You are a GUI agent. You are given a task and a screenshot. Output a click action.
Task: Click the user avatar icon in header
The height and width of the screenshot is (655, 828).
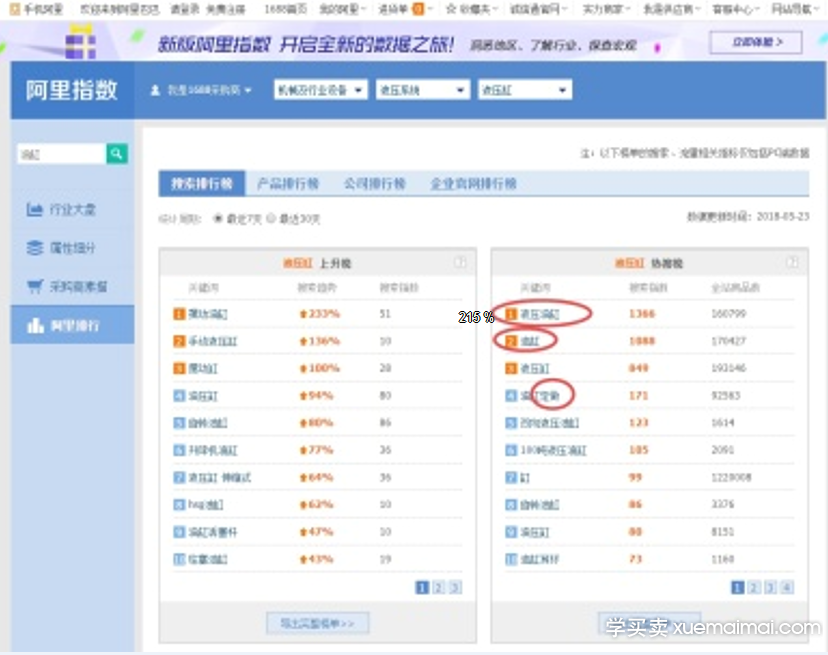pos(155,90)
